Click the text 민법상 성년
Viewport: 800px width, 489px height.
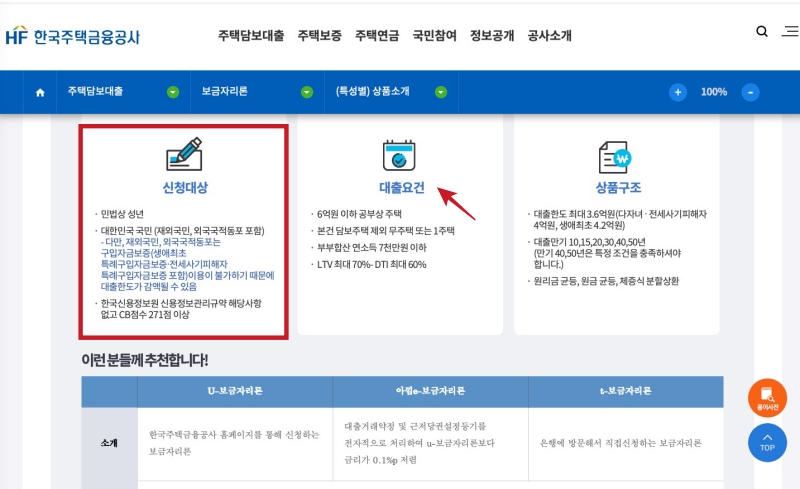click(122, 214)
